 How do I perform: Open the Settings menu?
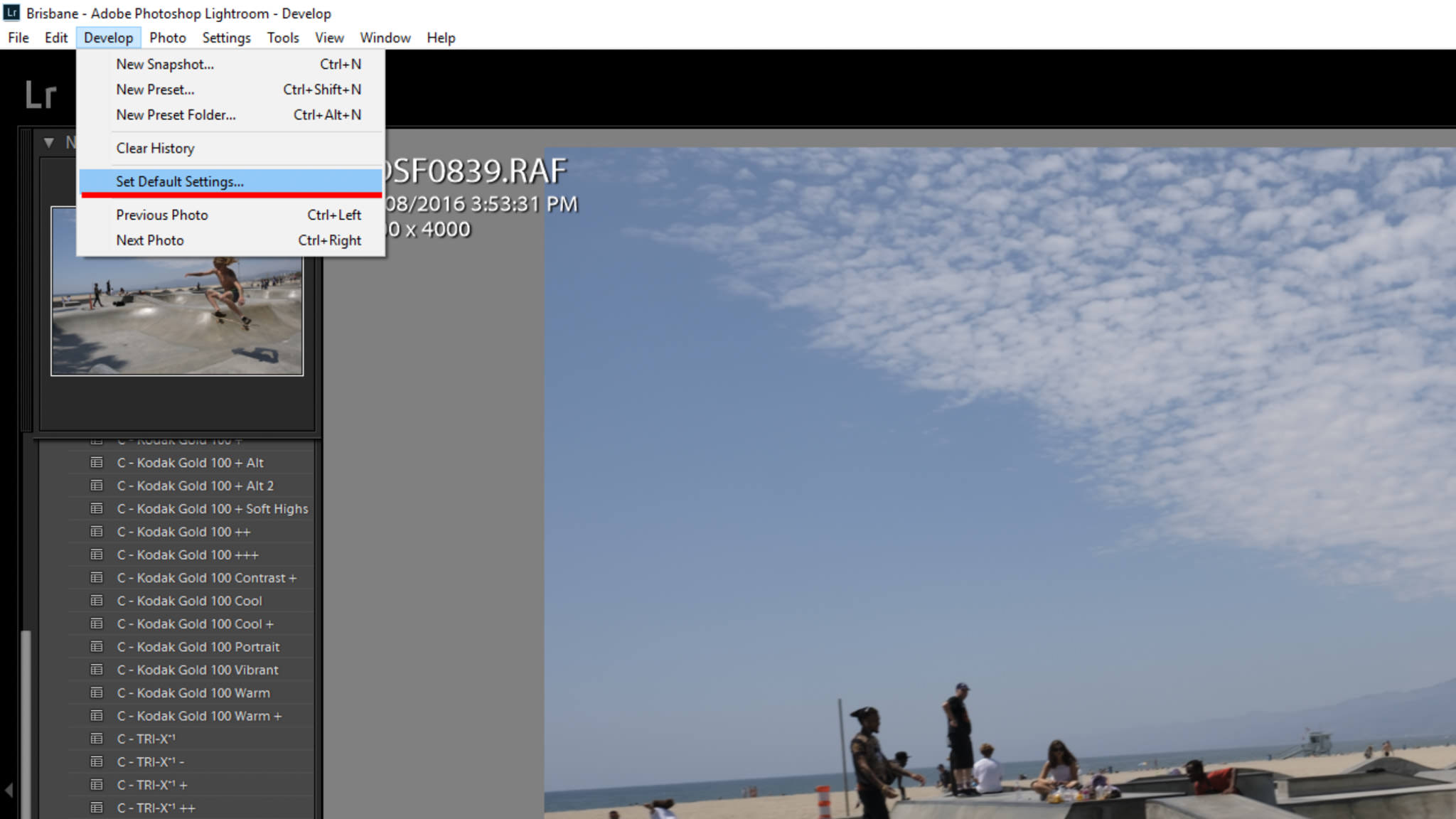(x=226, y=38)
